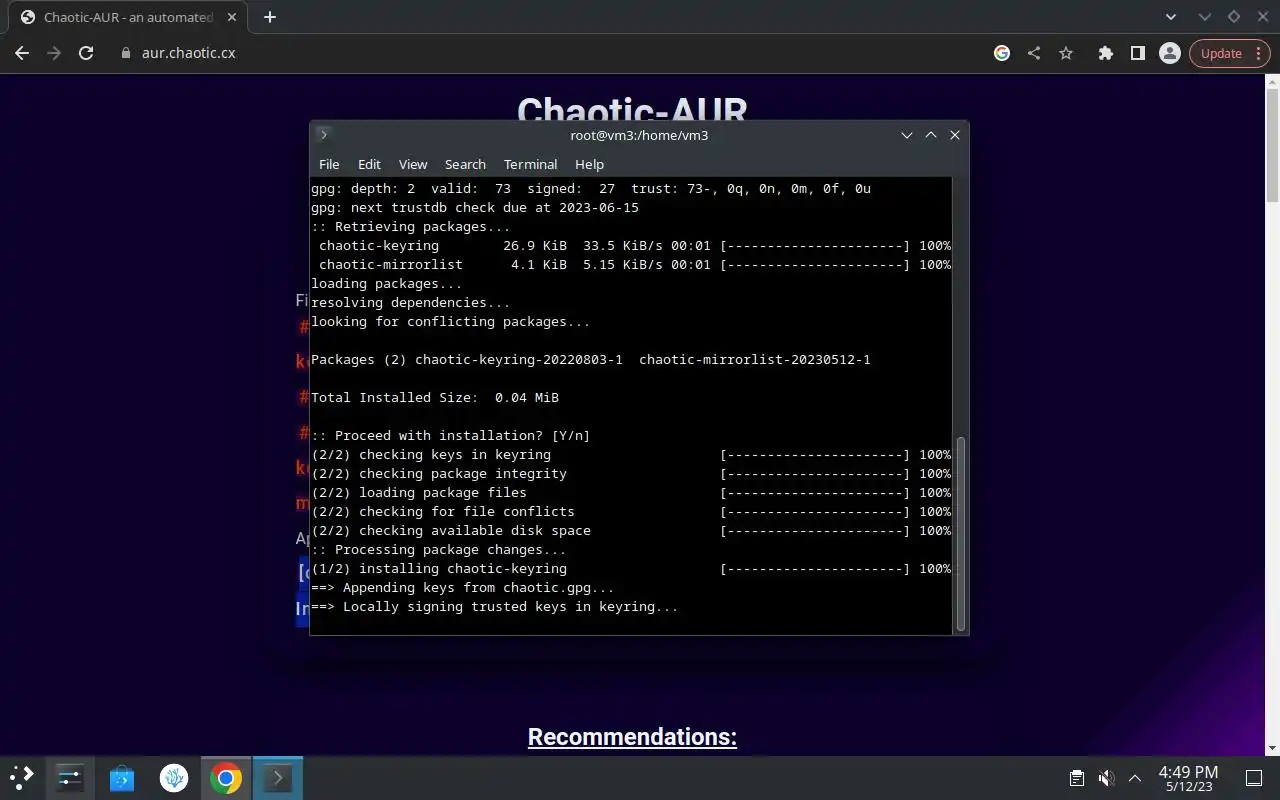The width and height of the screenshot is (1280, 800).
Task: Switch to Chrome in taskbar
Action: (226, 777)
